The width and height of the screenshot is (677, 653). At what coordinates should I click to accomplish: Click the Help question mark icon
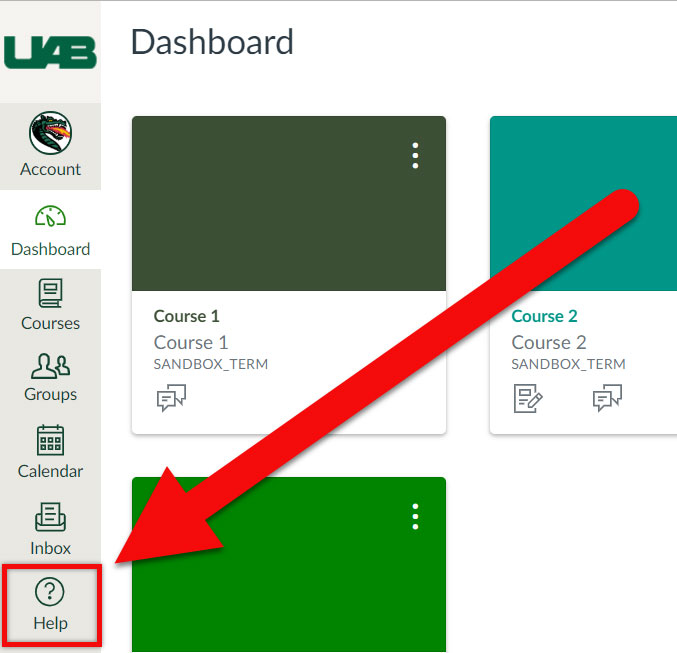coord(50,592)
